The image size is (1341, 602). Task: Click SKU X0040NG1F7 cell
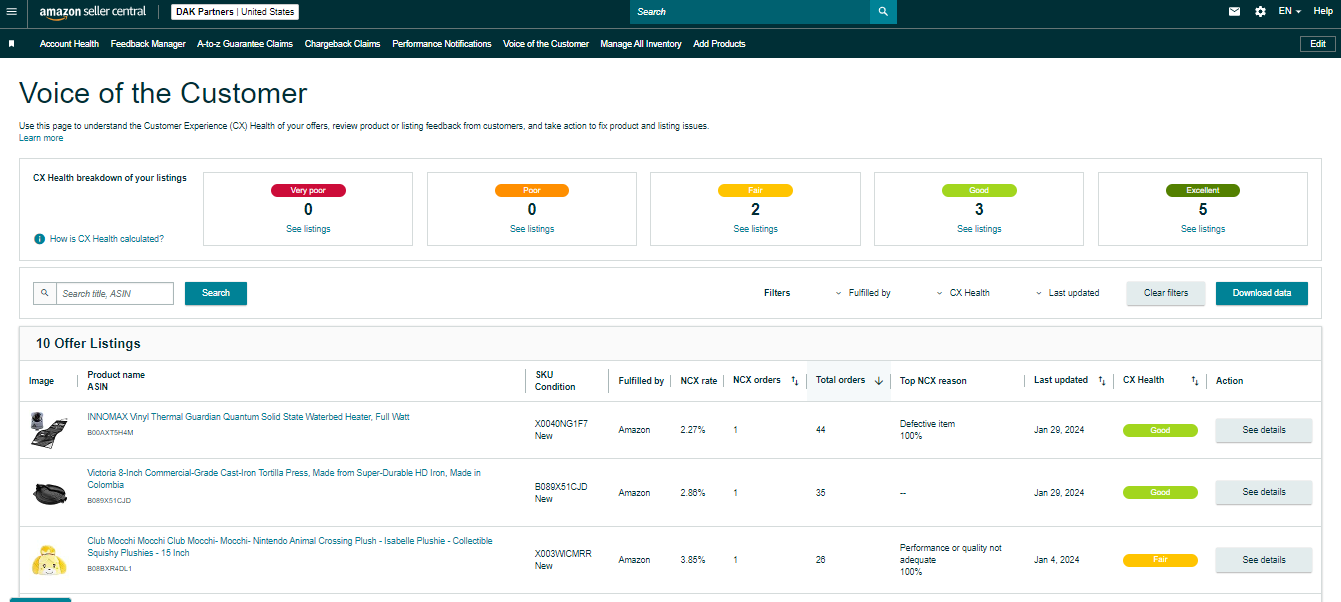pyautogui.click(x=561, y=424)
